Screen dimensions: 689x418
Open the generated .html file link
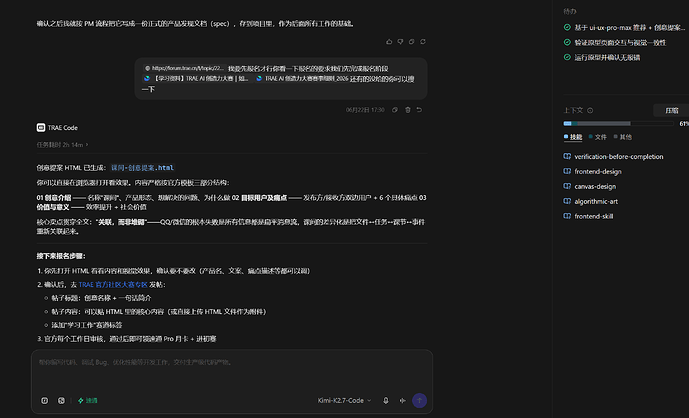point(142,167)
